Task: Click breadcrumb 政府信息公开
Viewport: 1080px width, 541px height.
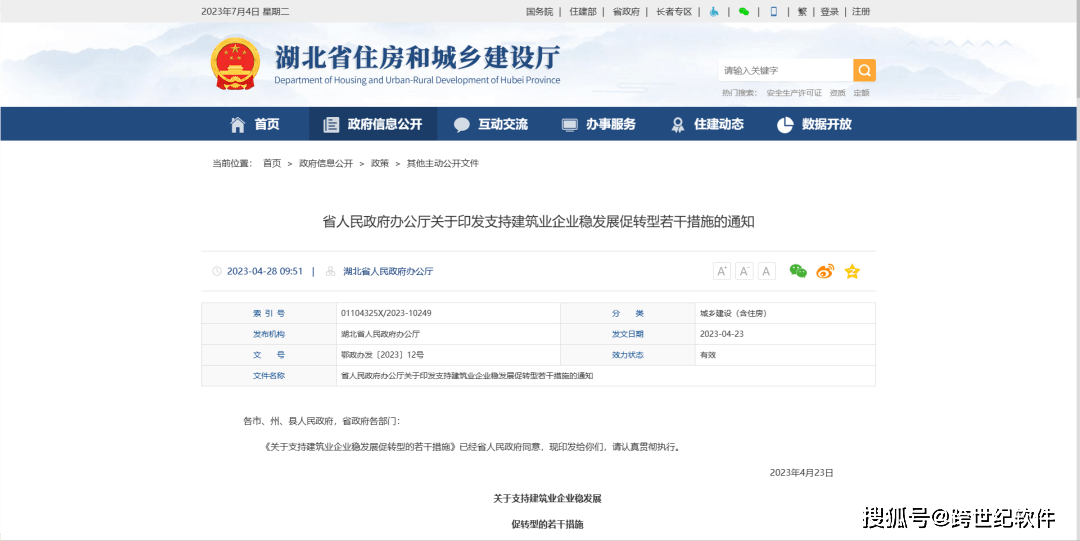Action: tap(326, 163)
